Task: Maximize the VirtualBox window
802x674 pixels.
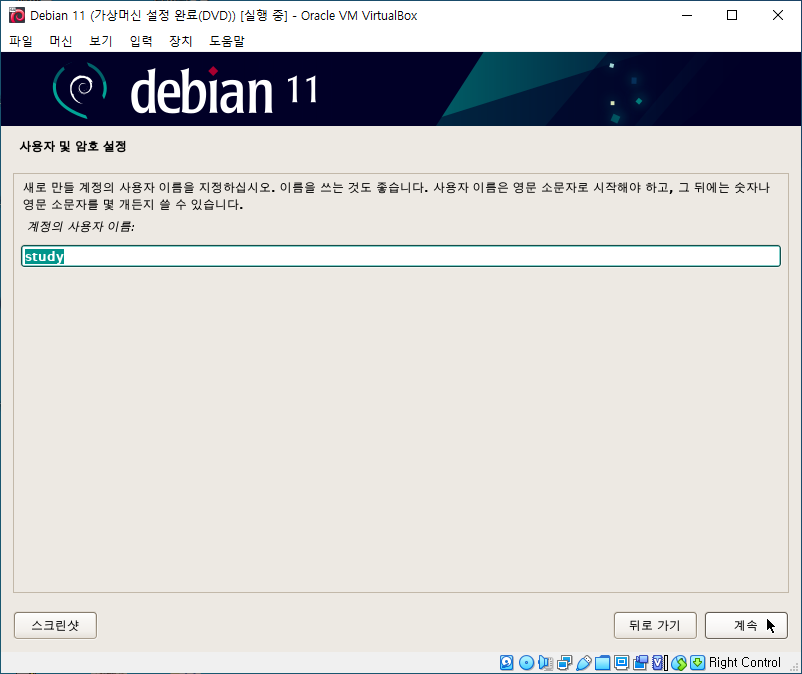Action: point(732,15)
